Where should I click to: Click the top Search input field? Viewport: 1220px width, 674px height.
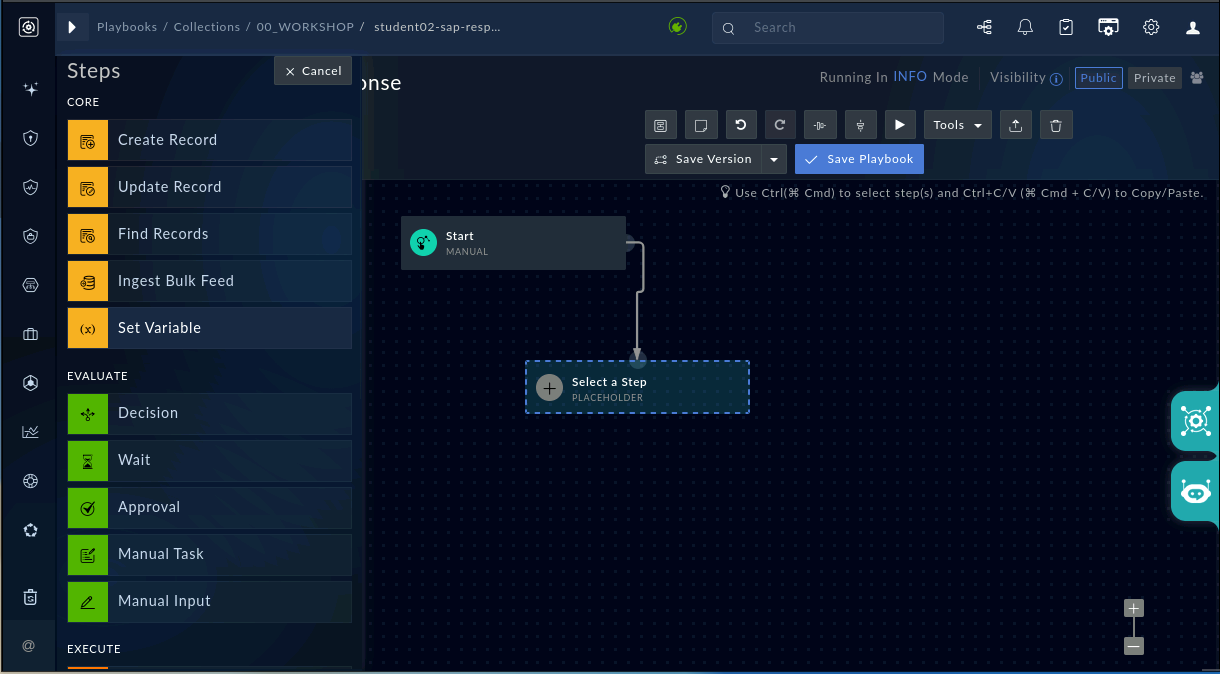[x=828, y=28]
